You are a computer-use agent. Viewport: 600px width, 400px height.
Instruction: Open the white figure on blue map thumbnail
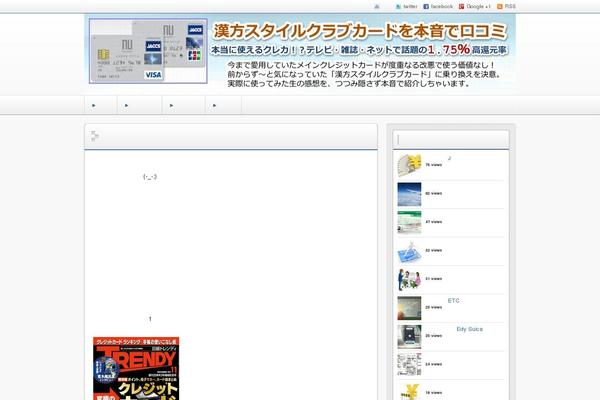(409, 251)
